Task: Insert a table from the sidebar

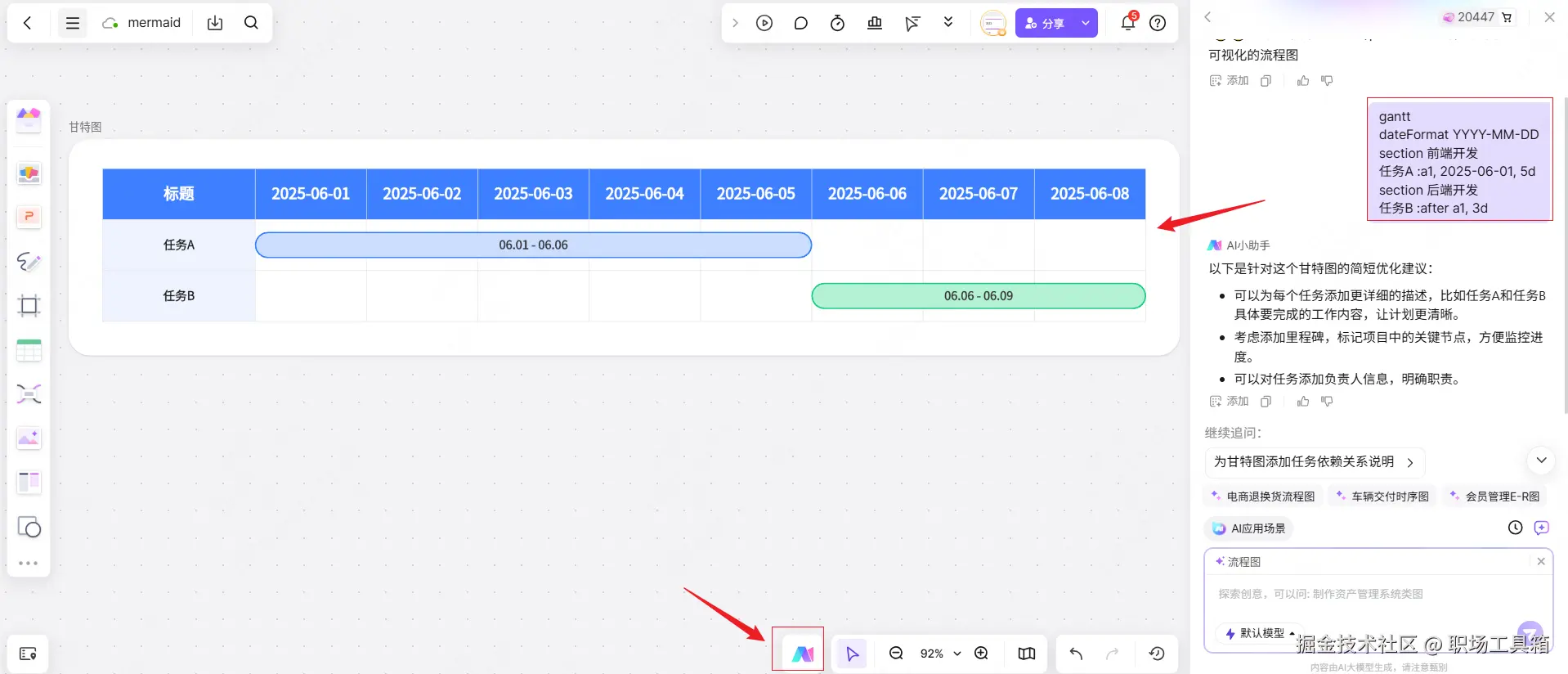Action: (29, 350)
